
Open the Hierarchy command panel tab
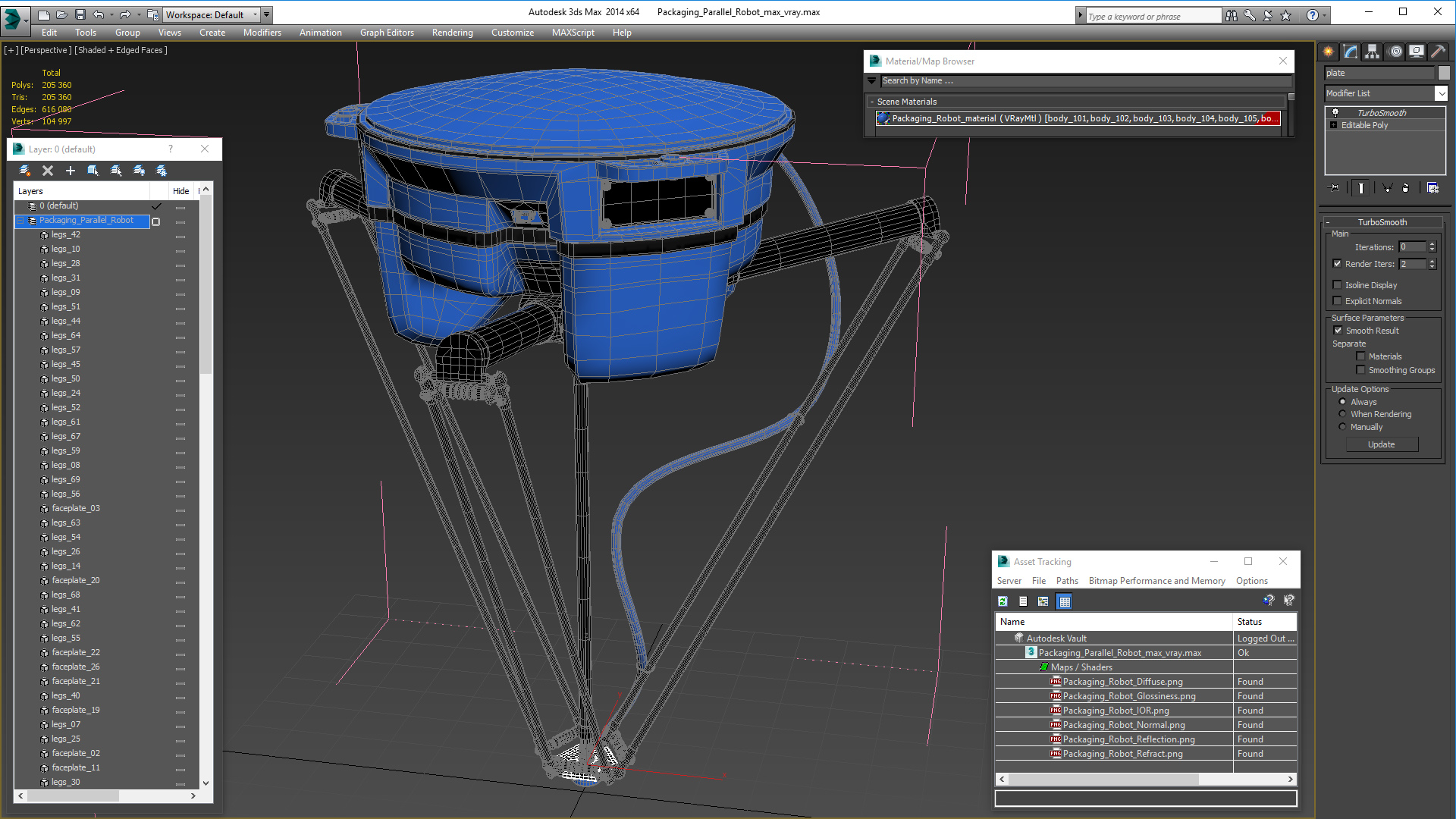[1372, 52]
